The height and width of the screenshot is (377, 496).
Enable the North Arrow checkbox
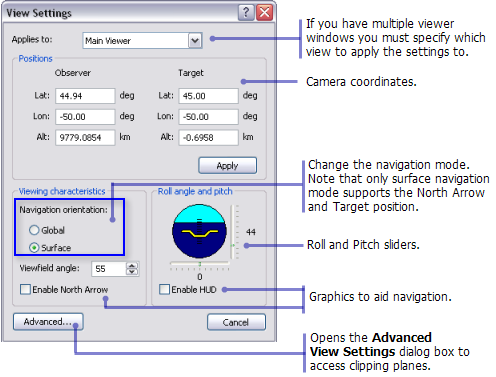click(x=25, y=289)
